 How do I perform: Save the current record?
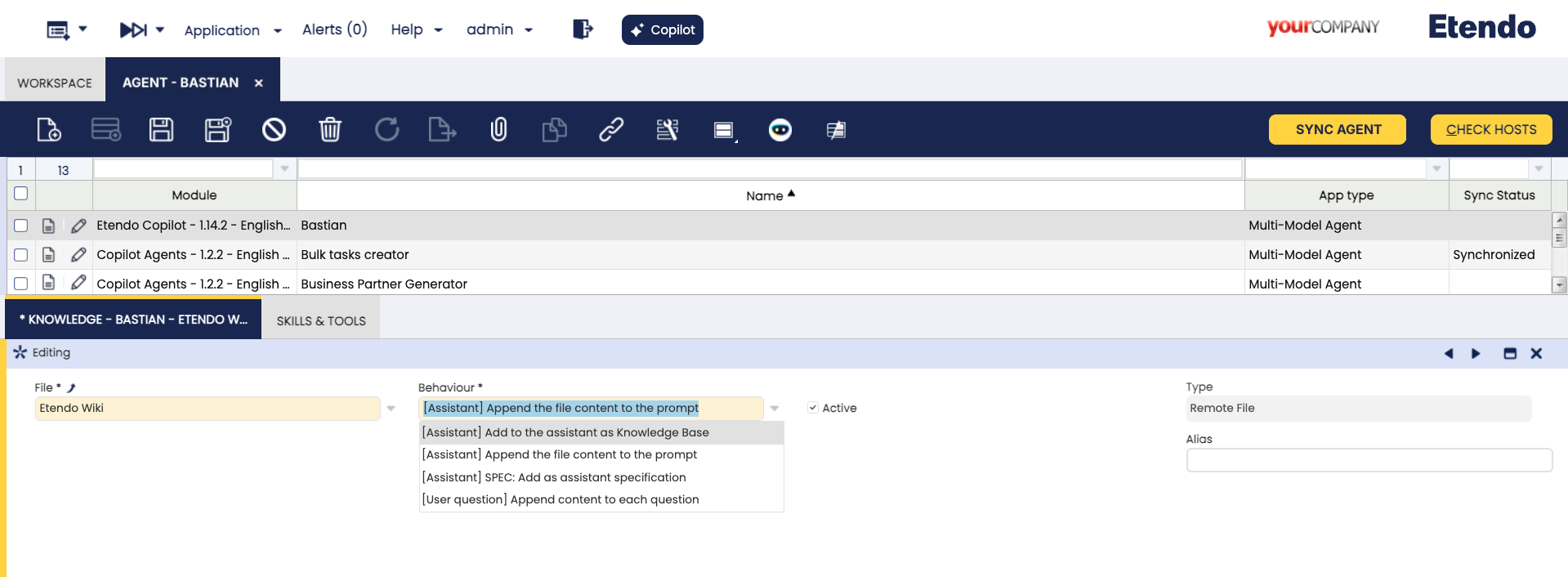click(161, 129)
